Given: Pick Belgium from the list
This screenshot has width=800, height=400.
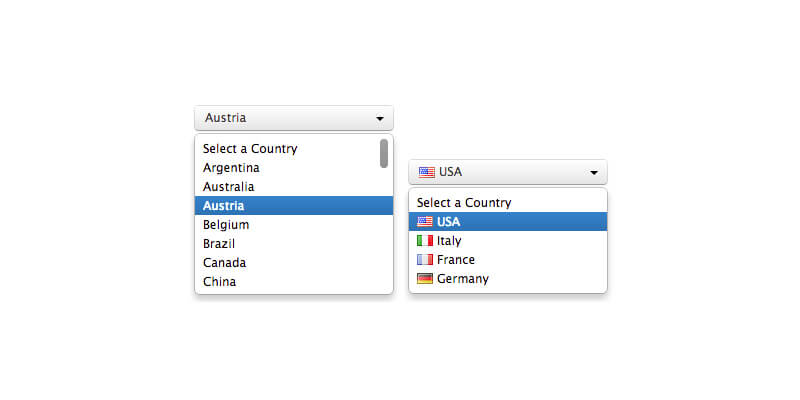Looking at the screenshot, I should click(x=226, y=225).
